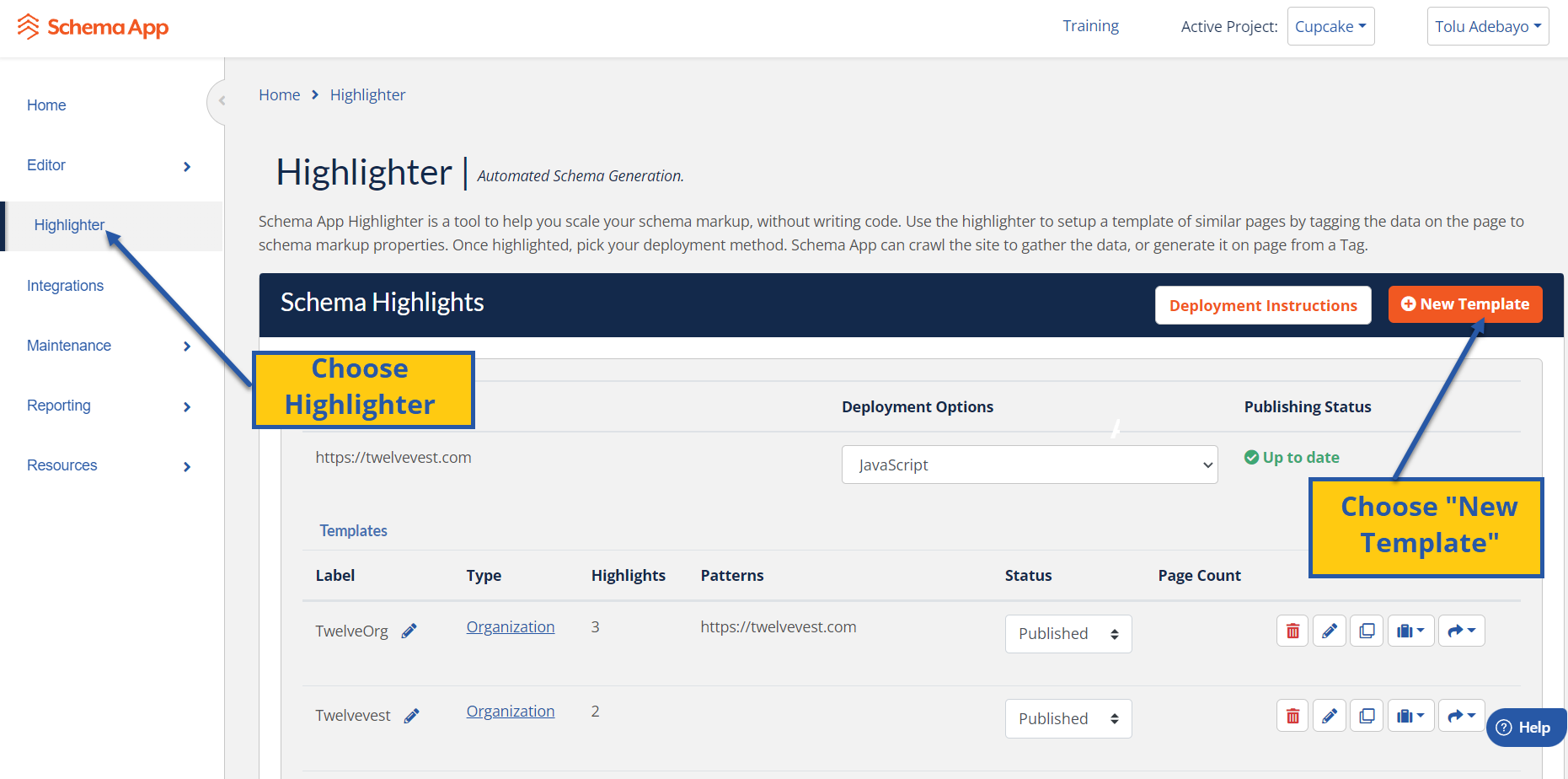1568x779 pixels.
Task: Select Highlighter in the sidebar
Action: pos(69,225)
